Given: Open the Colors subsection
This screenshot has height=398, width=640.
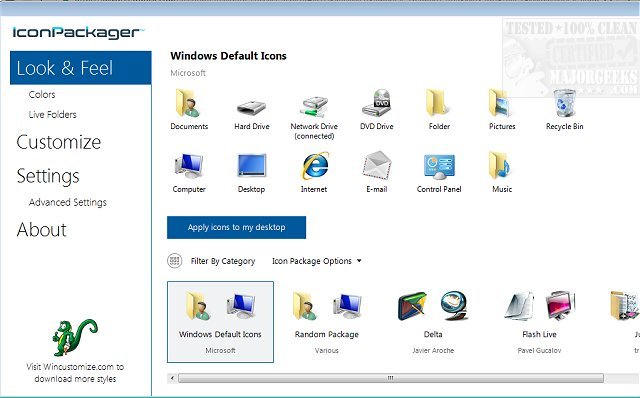Looking at the screenshot, I should (42, 94).
